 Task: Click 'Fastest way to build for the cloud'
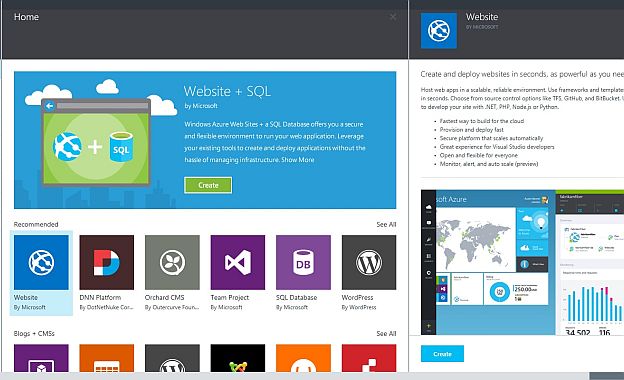482,121
